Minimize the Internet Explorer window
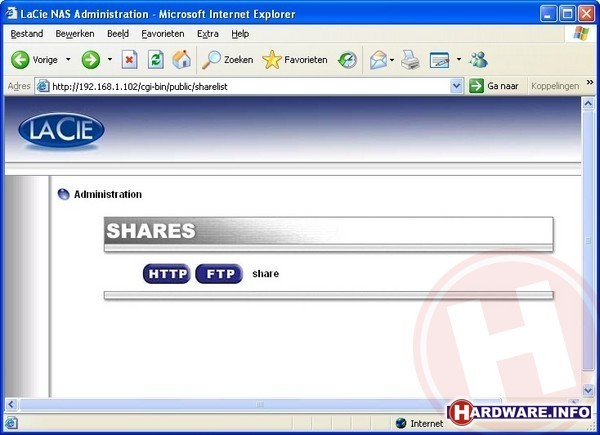Screen dimensions: 600x435 pos(548,14)
